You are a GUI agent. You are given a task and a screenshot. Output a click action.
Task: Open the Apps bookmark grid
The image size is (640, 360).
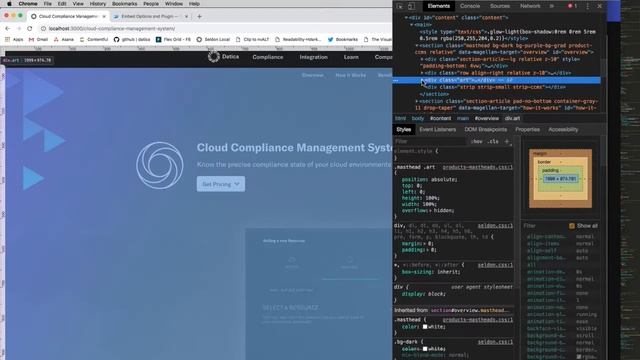coord(14,40)
